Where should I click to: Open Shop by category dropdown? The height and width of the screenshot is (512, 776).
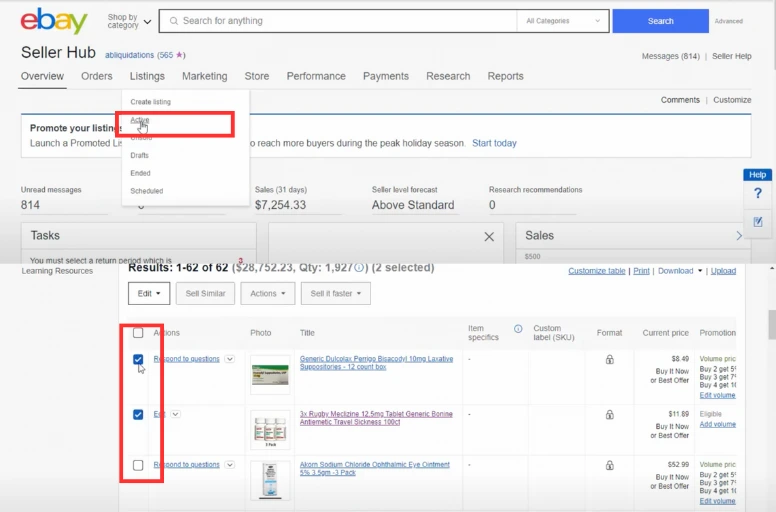(x=129, y=21)
